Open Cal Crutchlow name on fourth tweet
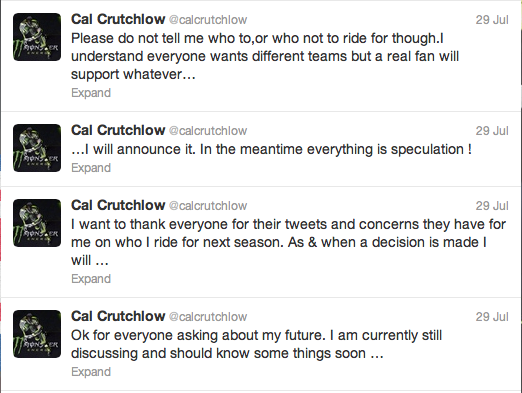 (x=118, y=316)
